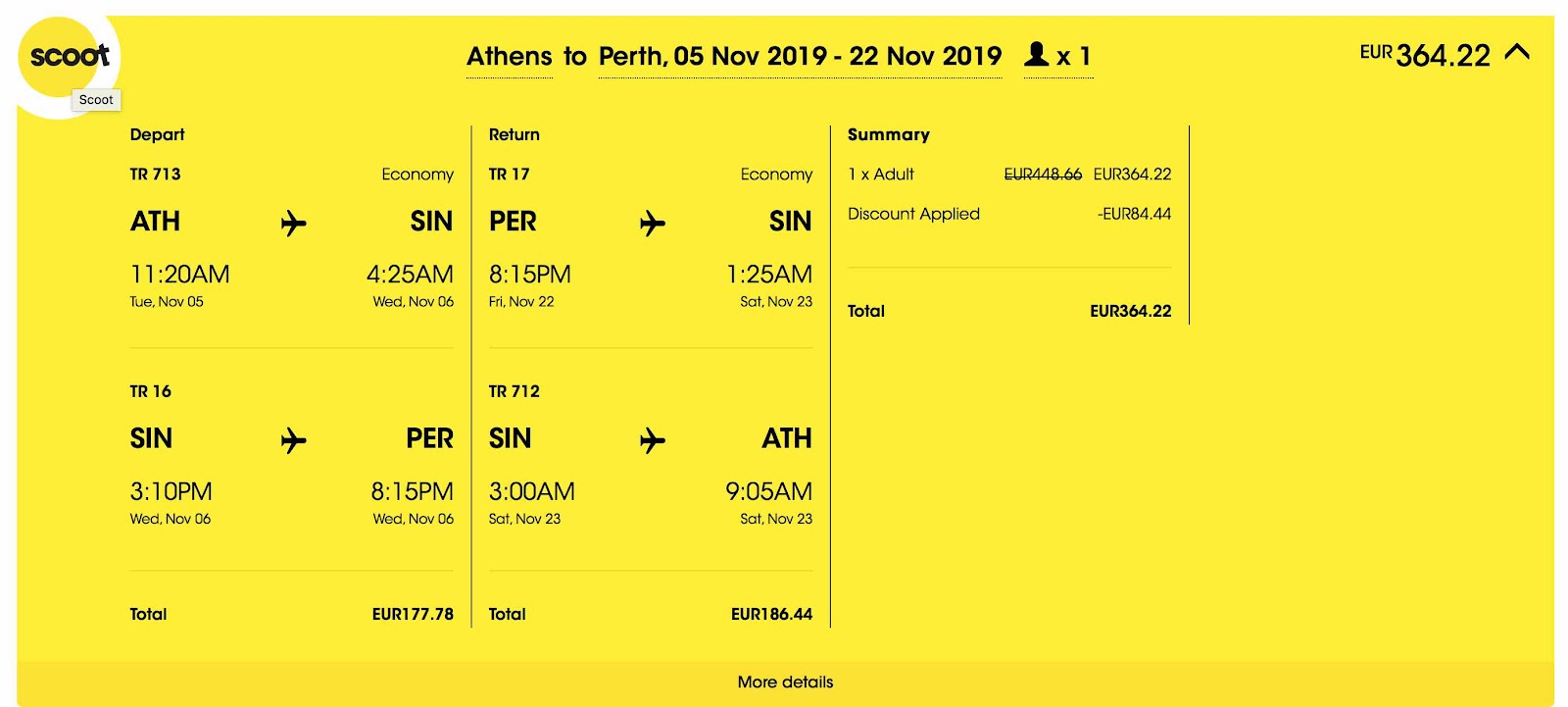Click the plane icon on flight TR 712
Image resolution: width=1568 pixels, height=707 pixels.
(x=652, y=440)
